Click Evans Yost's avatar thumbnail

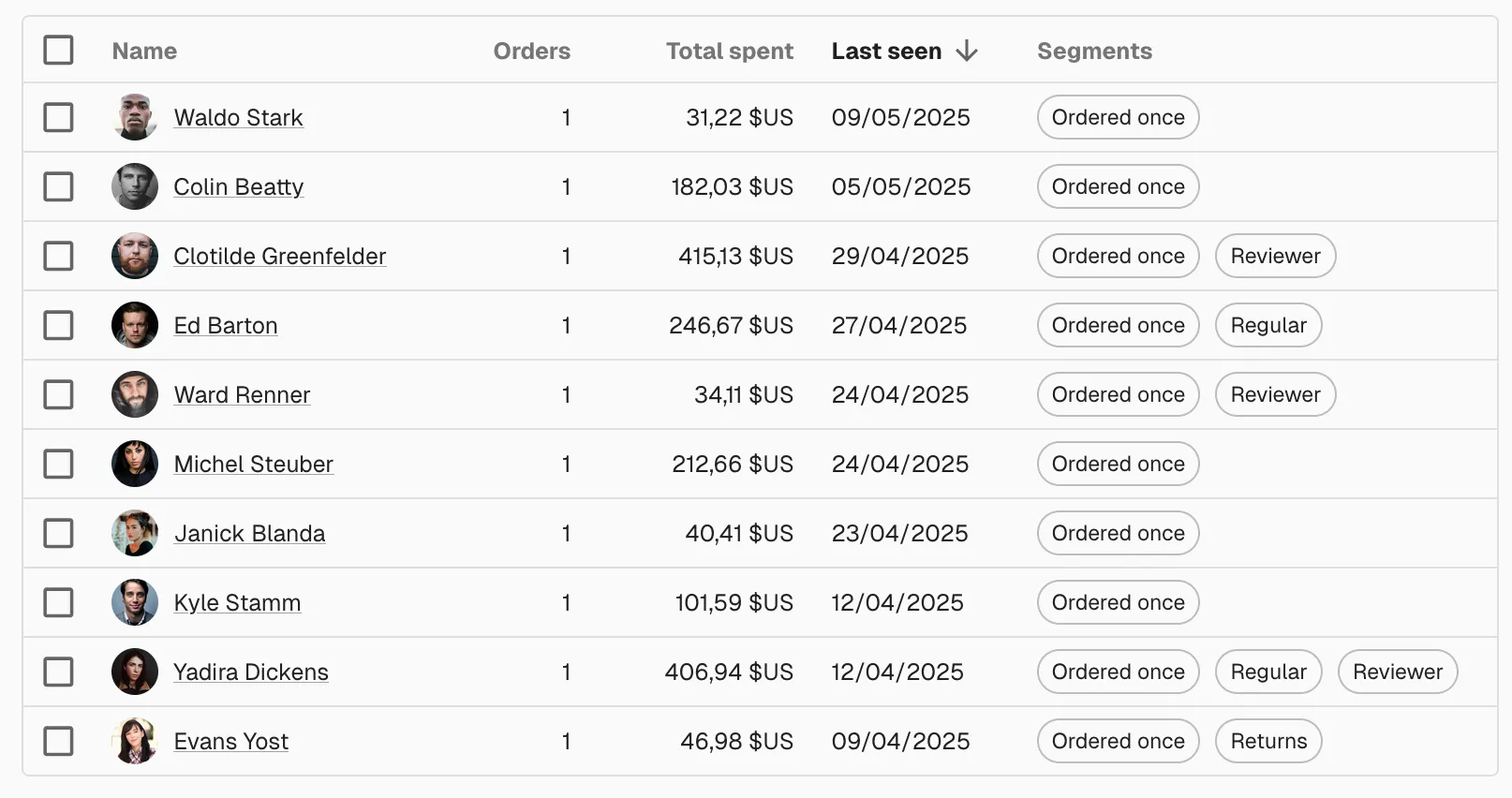click(134, 742)
